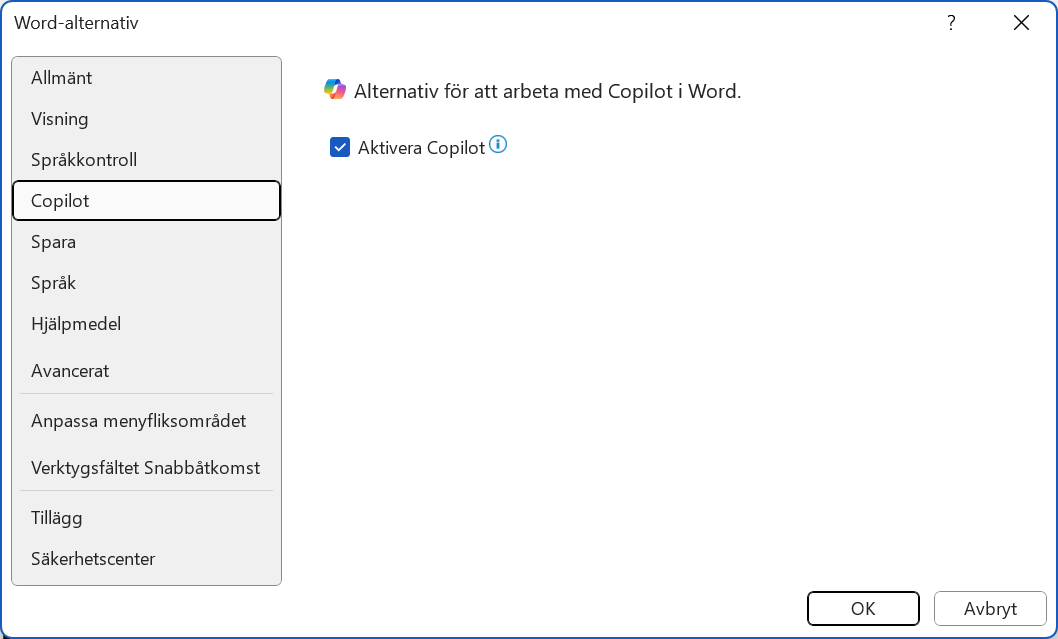
Task: Open the Hjälpmedel category
Action: tap(76, 324)
